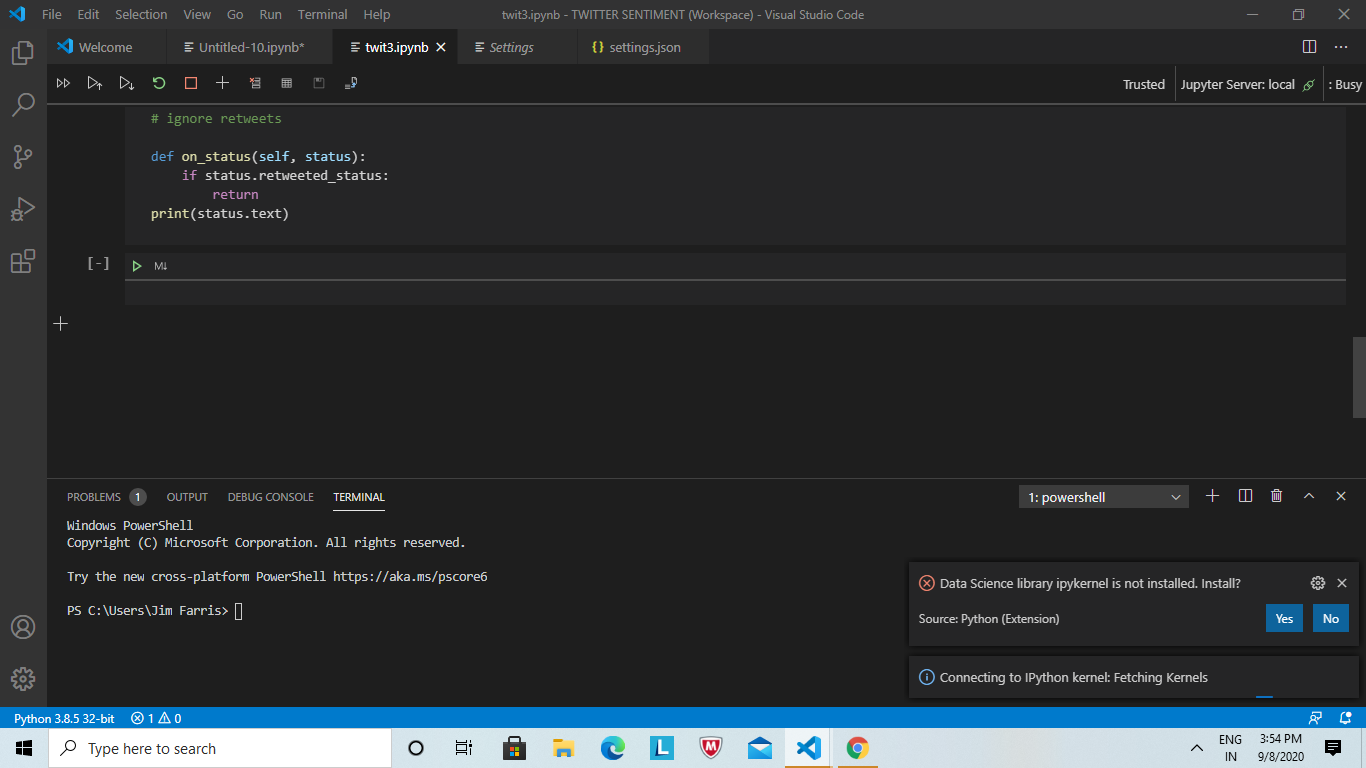Select Python 3.8.5 32-bit interpreter in status bar

tap(64, 718)
